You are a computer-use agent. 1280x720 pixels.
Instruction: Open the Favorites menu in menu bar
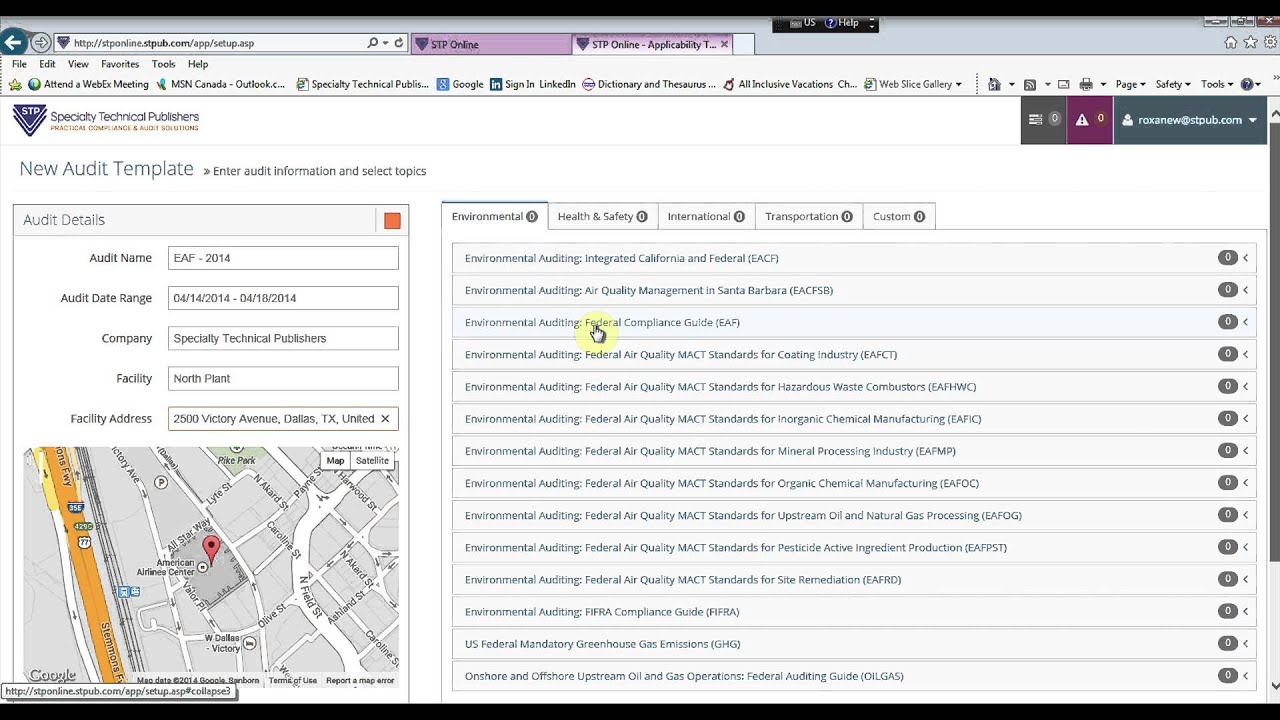coord(120,64)
